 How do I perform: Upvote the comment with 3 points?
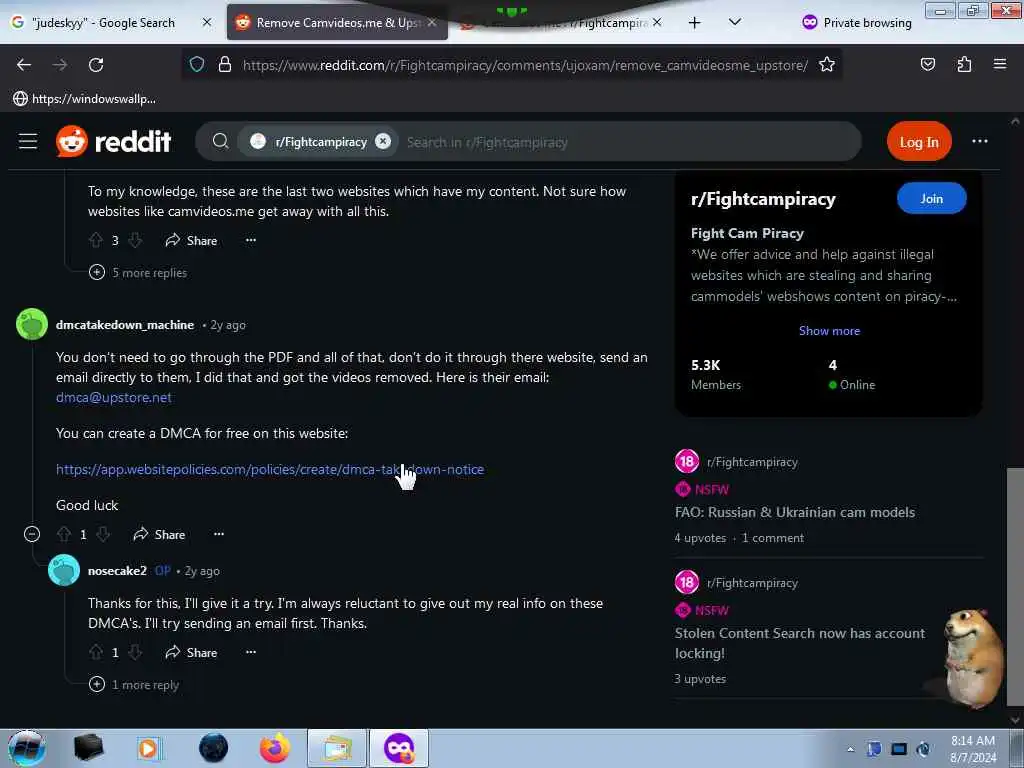(x=96, y=240)
